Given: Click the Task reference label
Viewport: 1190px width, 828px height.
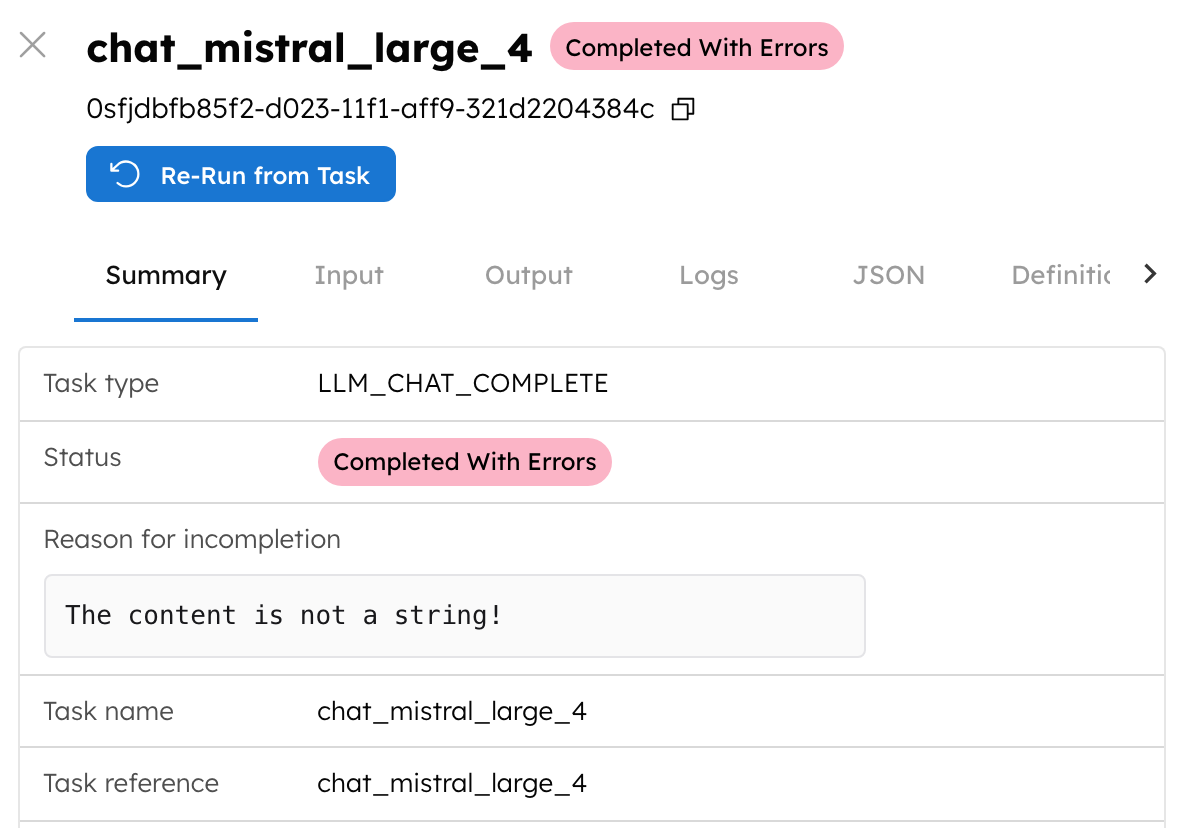Looking at the screenshot, I should 131,783.
